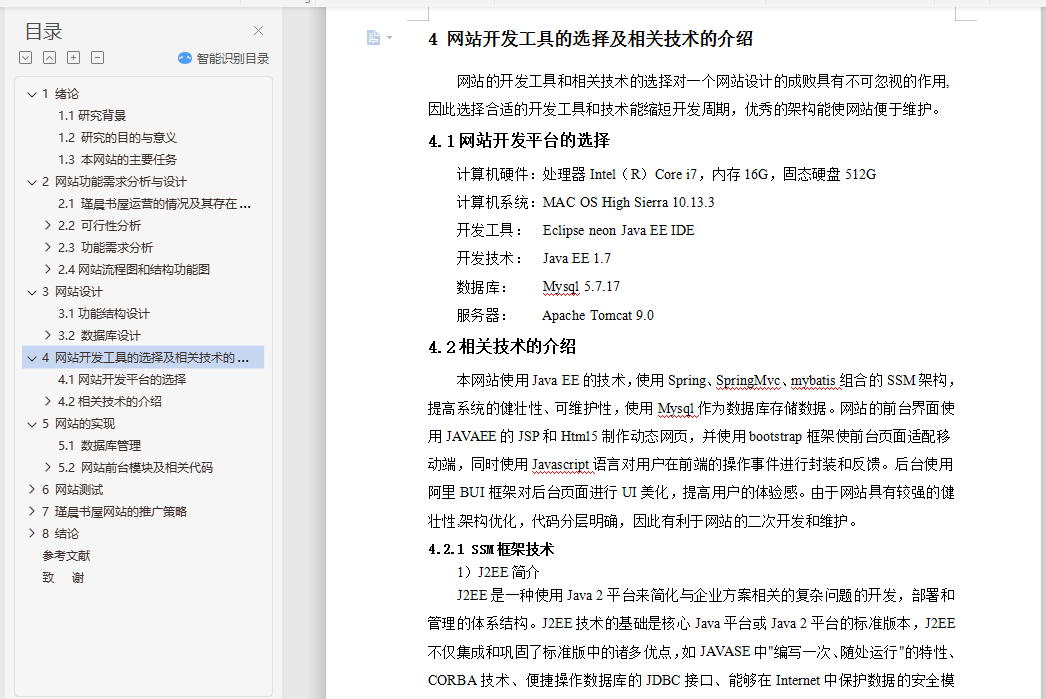This screenshot has height=699, width=1046.
Task: Select 1.3 本网站的主要任务 outline entry
Action: click(117, 159)
